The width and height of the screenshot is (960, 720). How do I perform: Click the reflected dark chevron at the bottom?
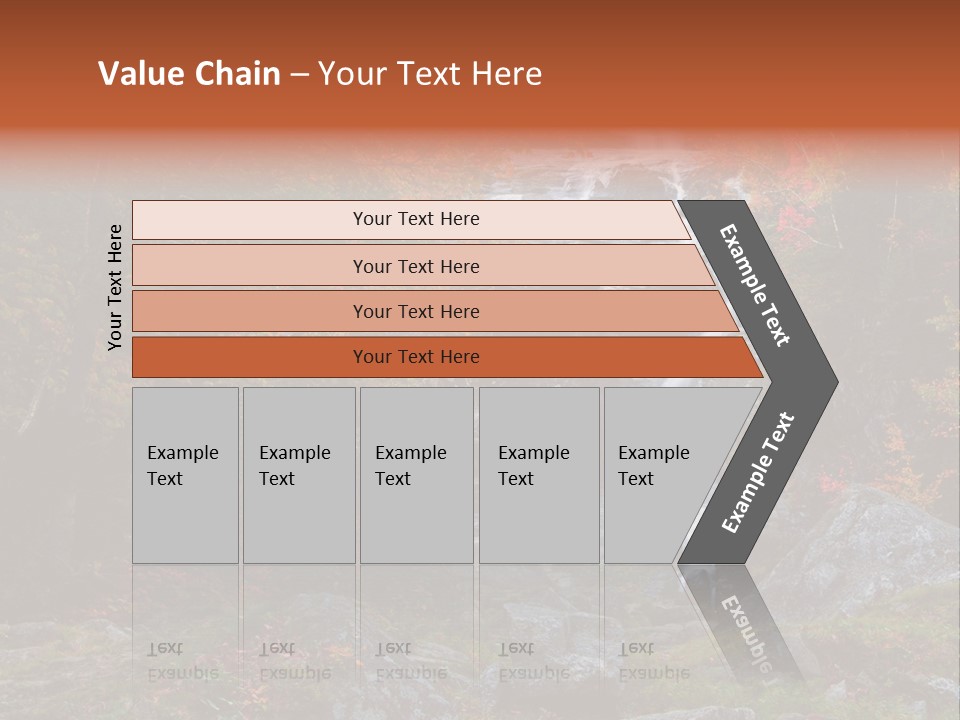click(x=745, y=625)
